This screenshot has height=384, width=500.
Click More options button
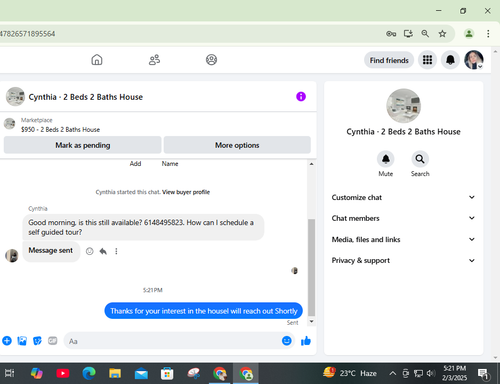pos(237,145)
